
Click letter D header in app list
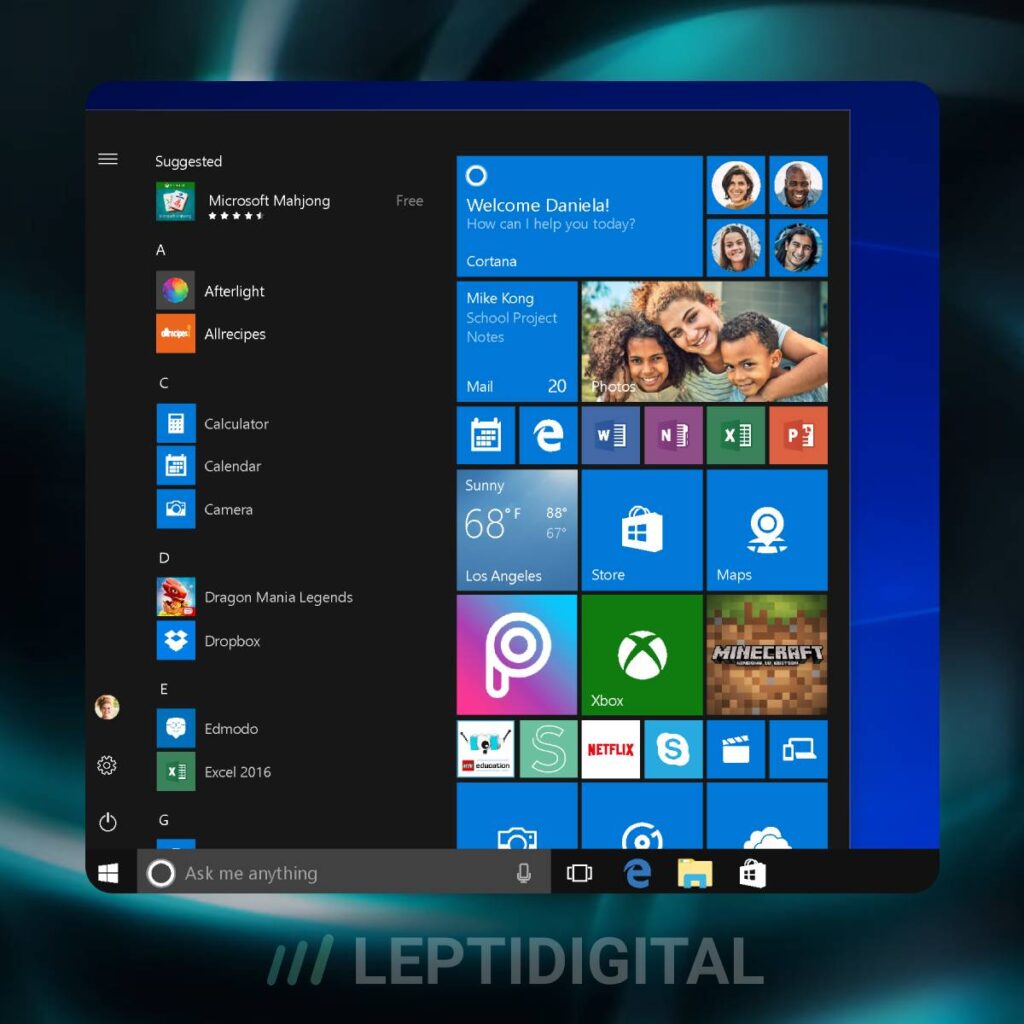[164, 558]
